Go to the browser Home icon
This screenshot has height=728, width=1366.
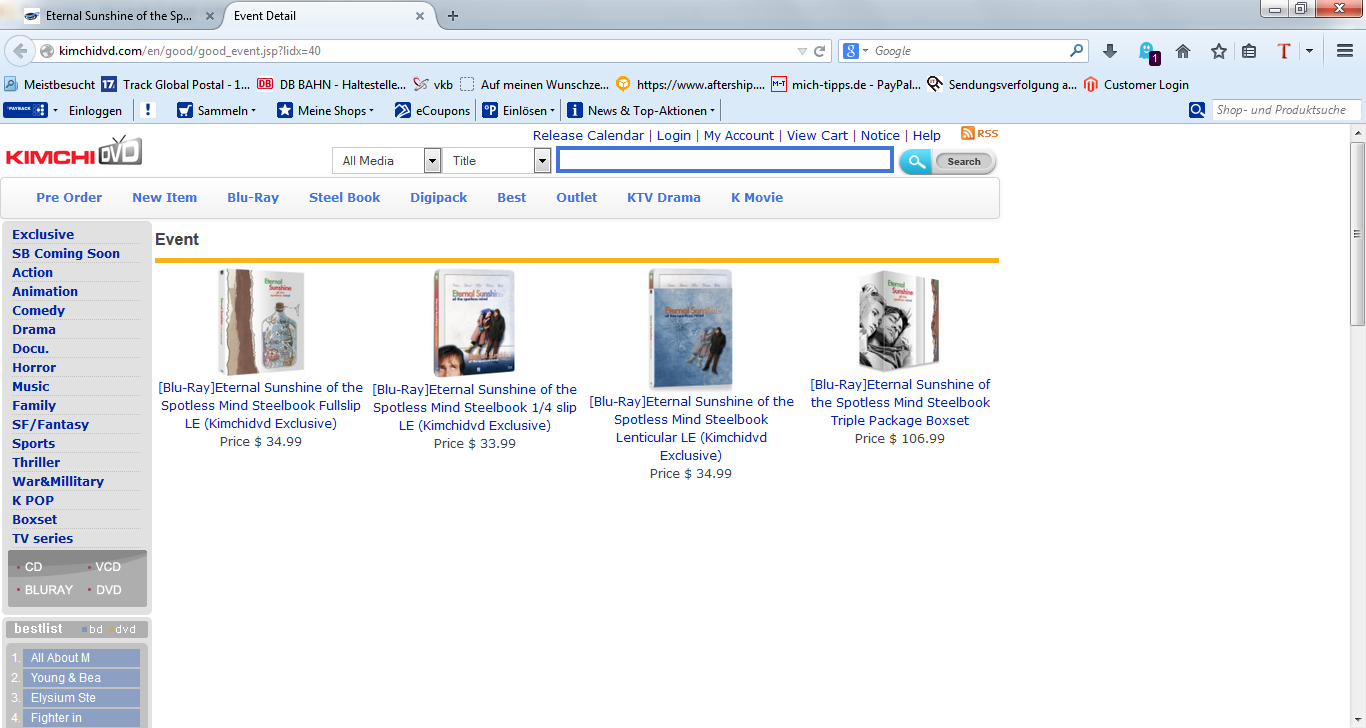coord(1183,51)
